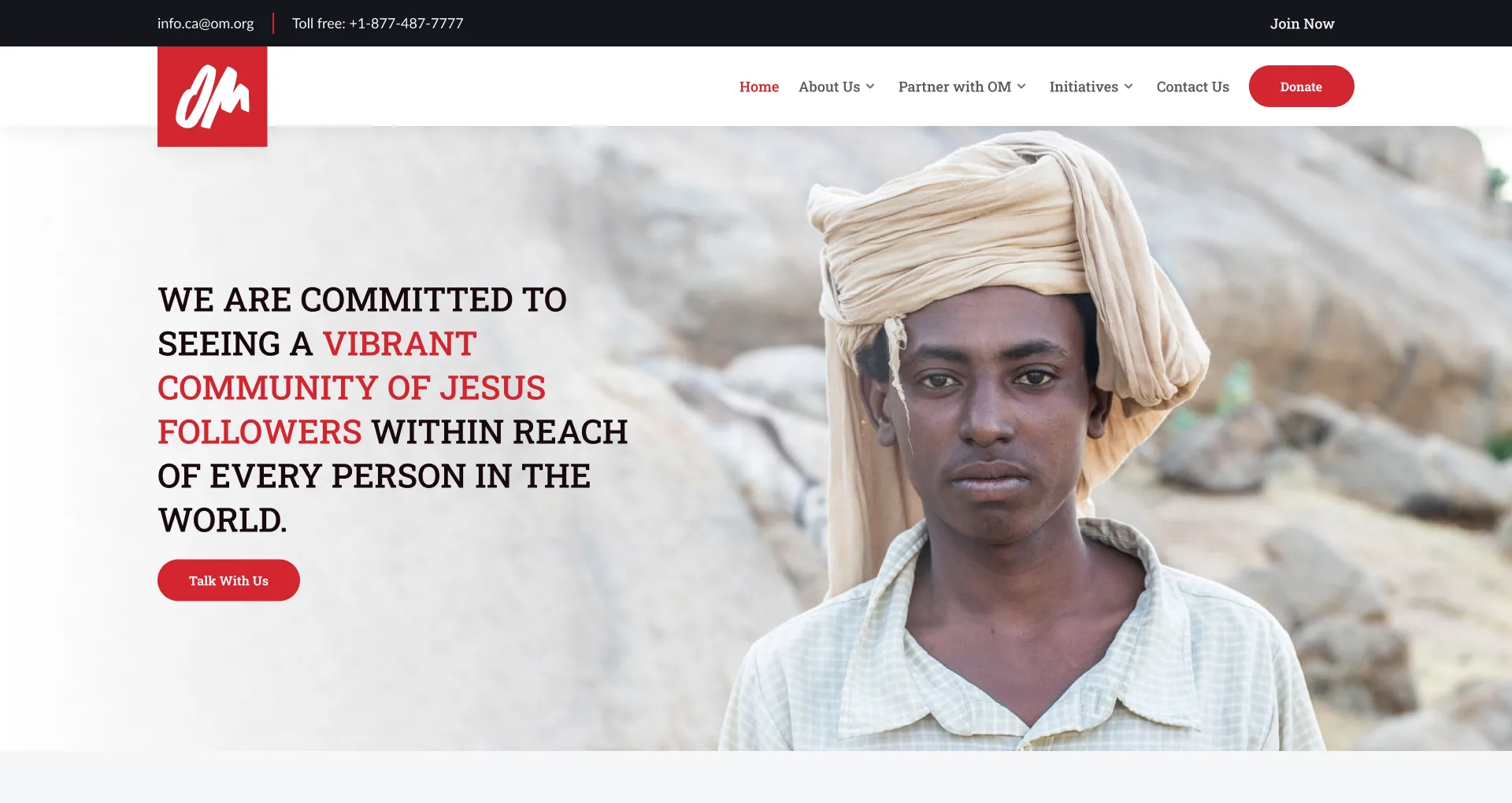
Task: Click the red divider beside the email
Action: coord(273,24)
